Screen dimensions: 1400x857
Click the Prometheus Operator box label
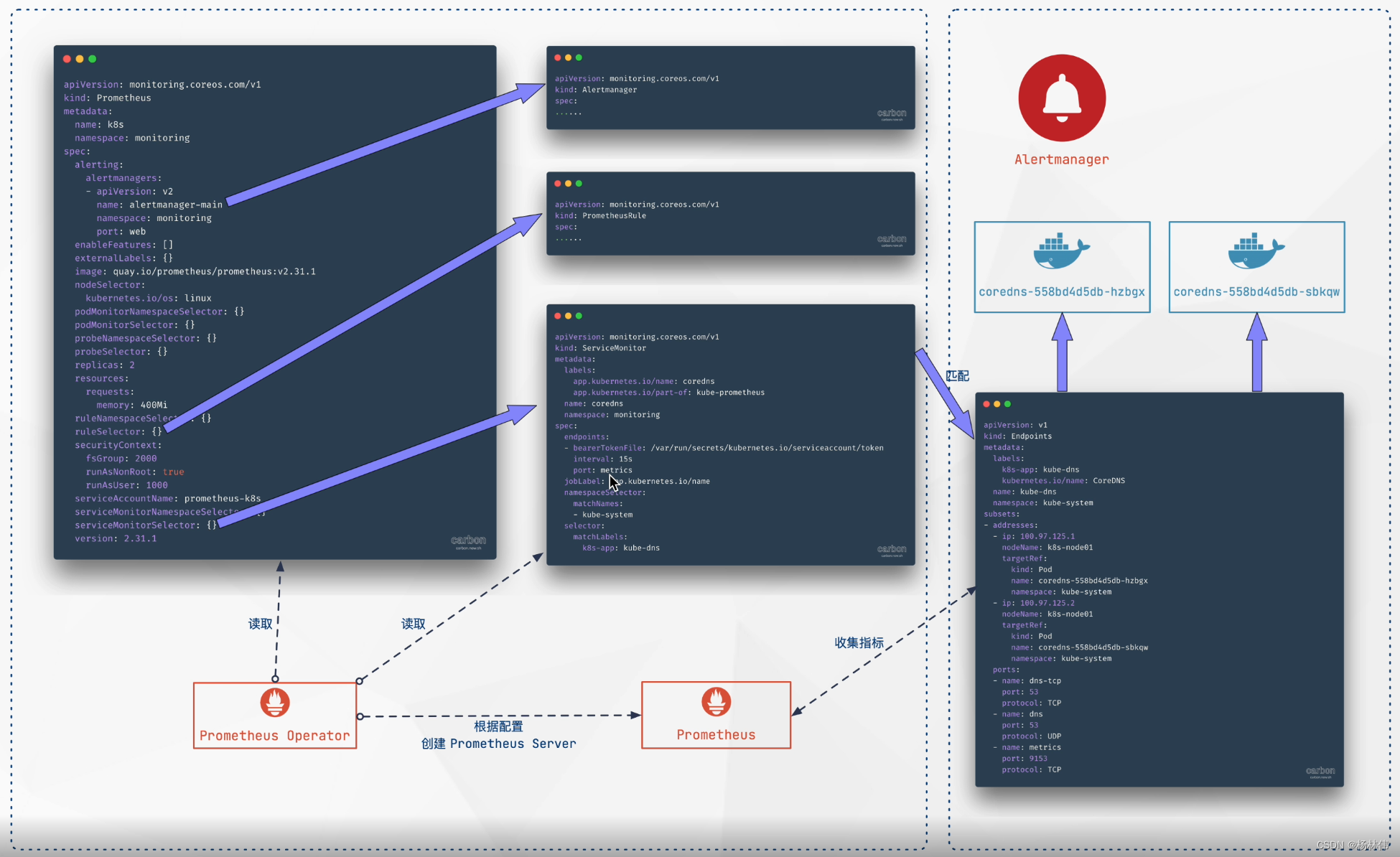click(274, 736)
